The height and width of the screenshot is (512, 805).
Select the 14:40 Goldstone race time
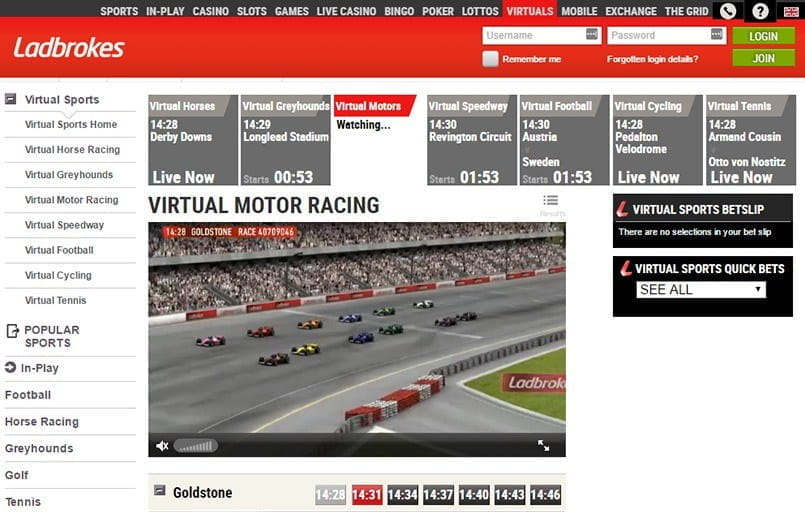[x=474, y=495]
